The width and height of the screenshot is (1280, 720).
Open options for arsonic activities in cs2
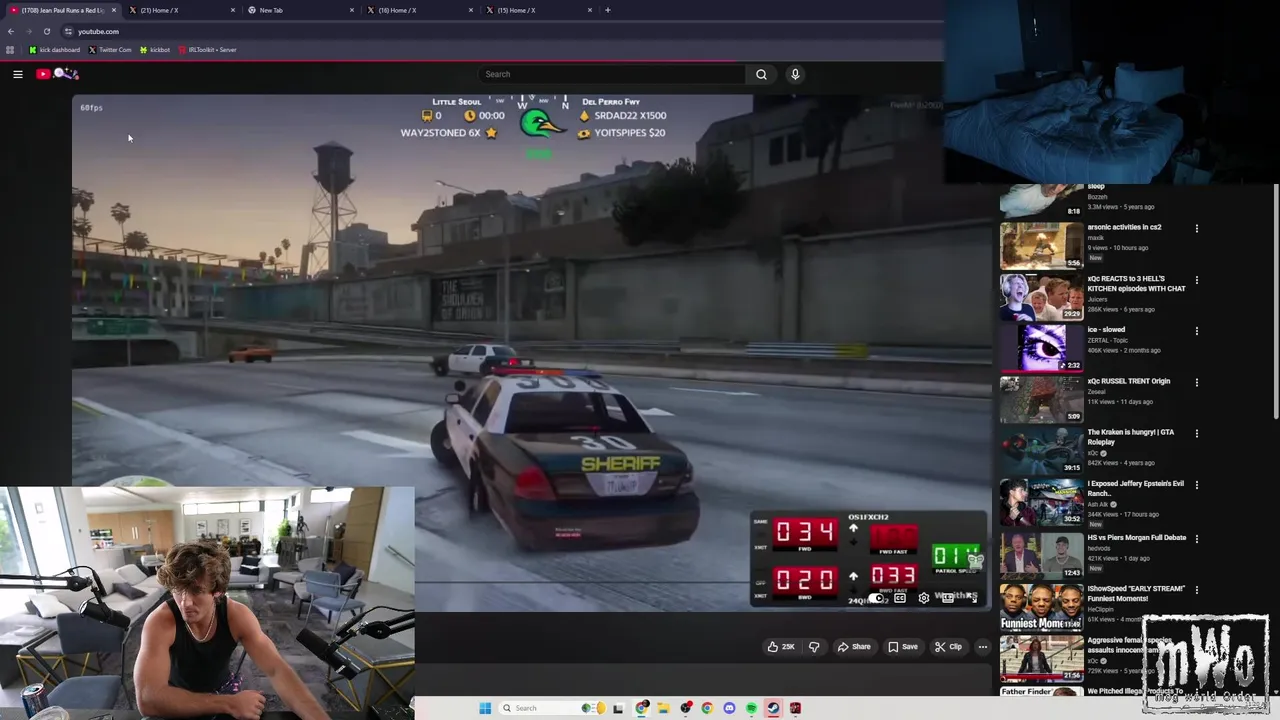[x=1196, y=229]
